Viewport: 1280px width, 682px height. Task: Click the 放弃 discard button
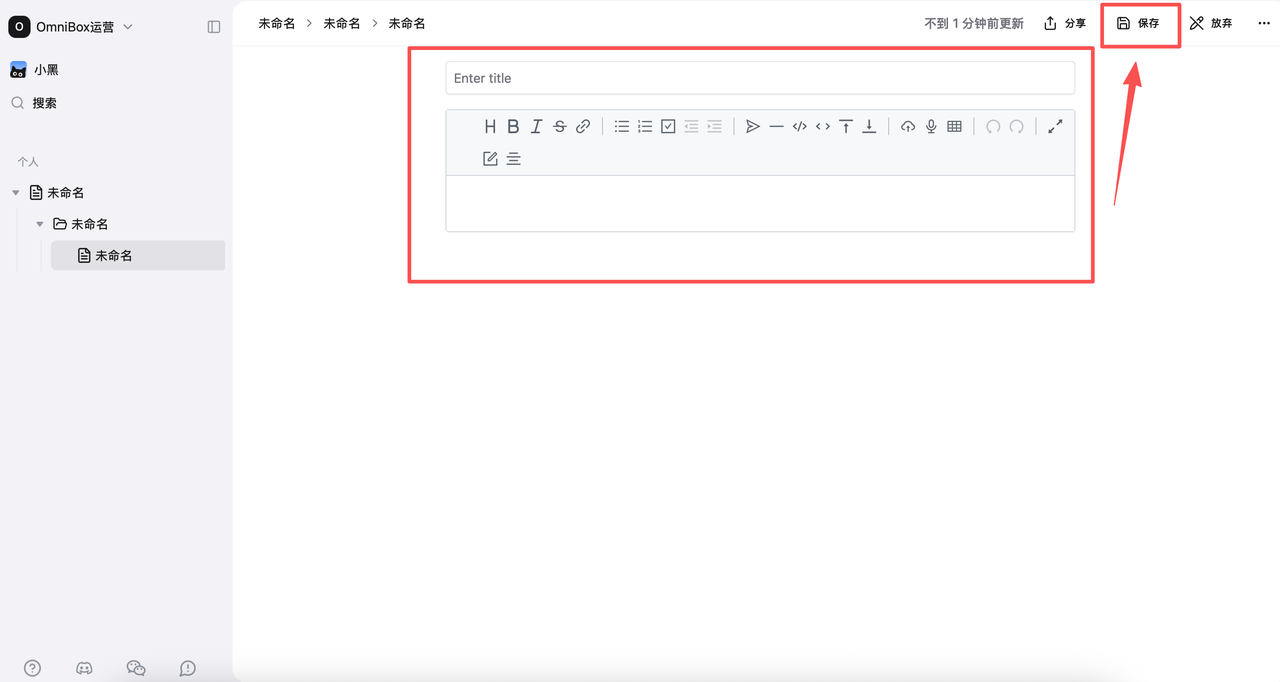1211,23
